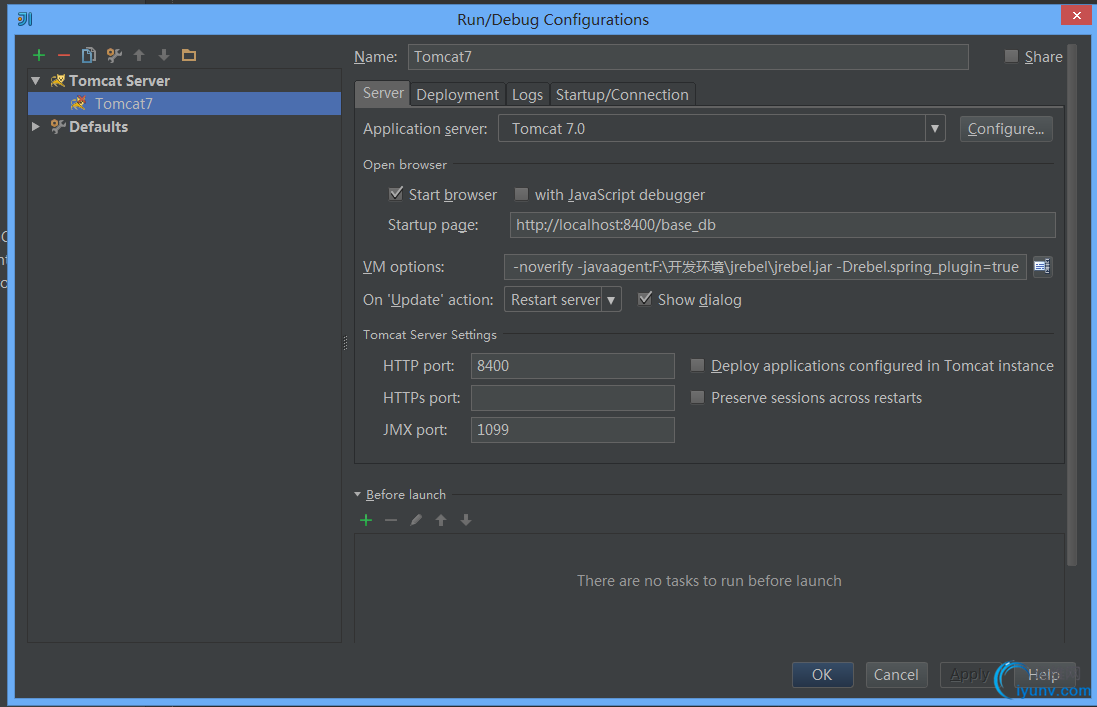1097x707 pixels.
Task: Click the Startup page URL field
Action: [782, 224]
